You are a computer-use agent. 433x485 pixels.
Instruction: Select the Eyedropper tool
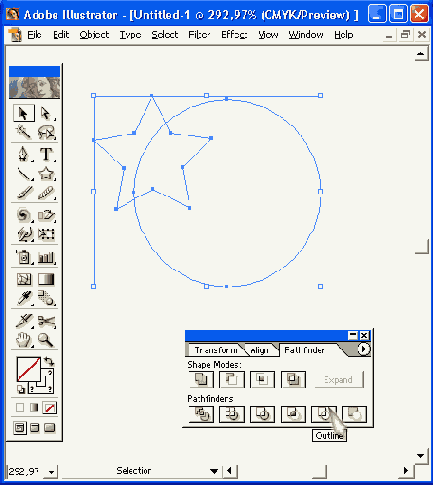coord(24,298)
